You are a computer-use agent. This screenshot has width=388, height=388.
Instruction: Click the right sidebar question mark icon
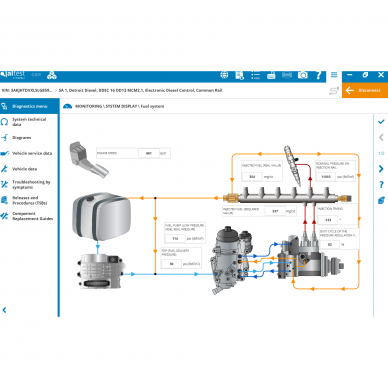point(381,184)
